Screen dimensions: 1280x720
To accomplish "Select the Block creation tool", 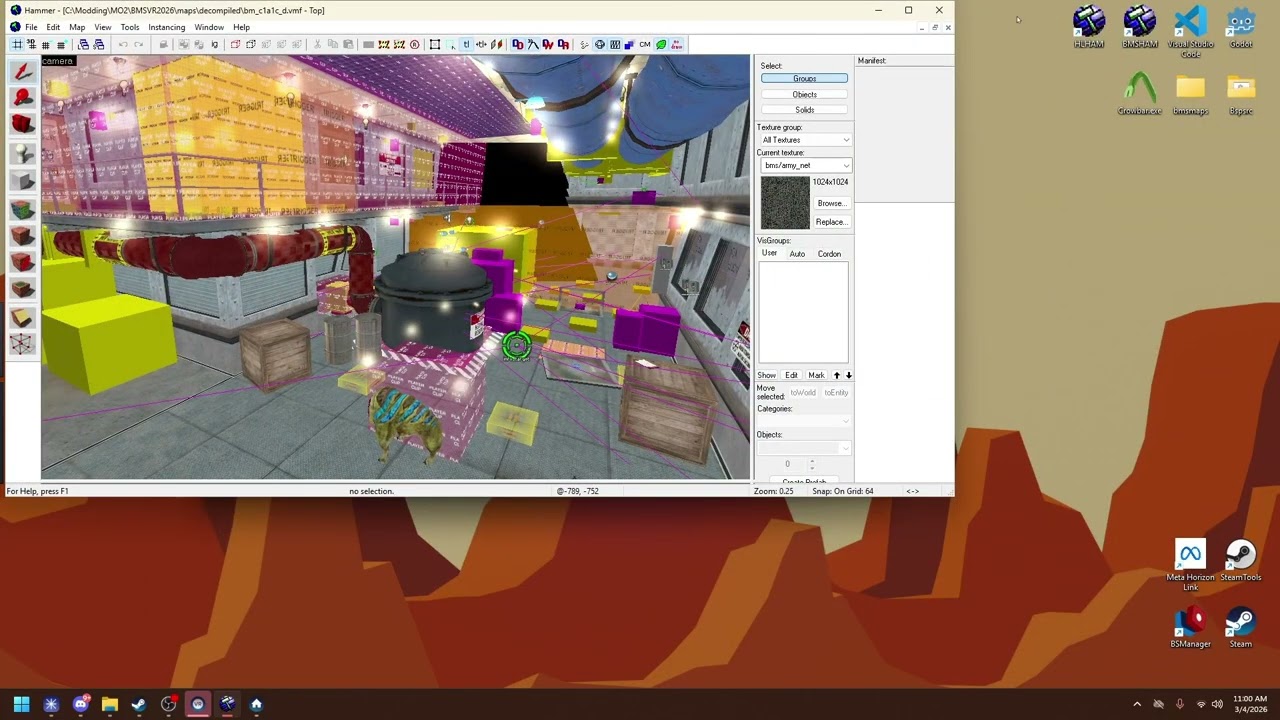I will [x=22, y=181].
